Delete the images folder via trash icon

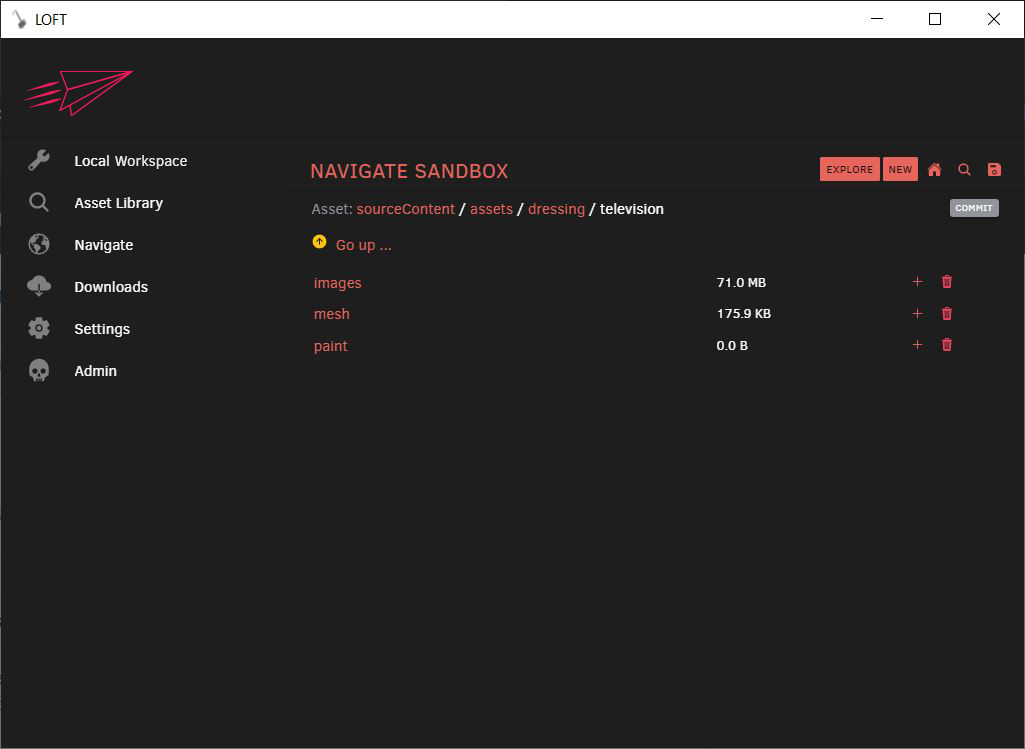[x=946, y=282]
